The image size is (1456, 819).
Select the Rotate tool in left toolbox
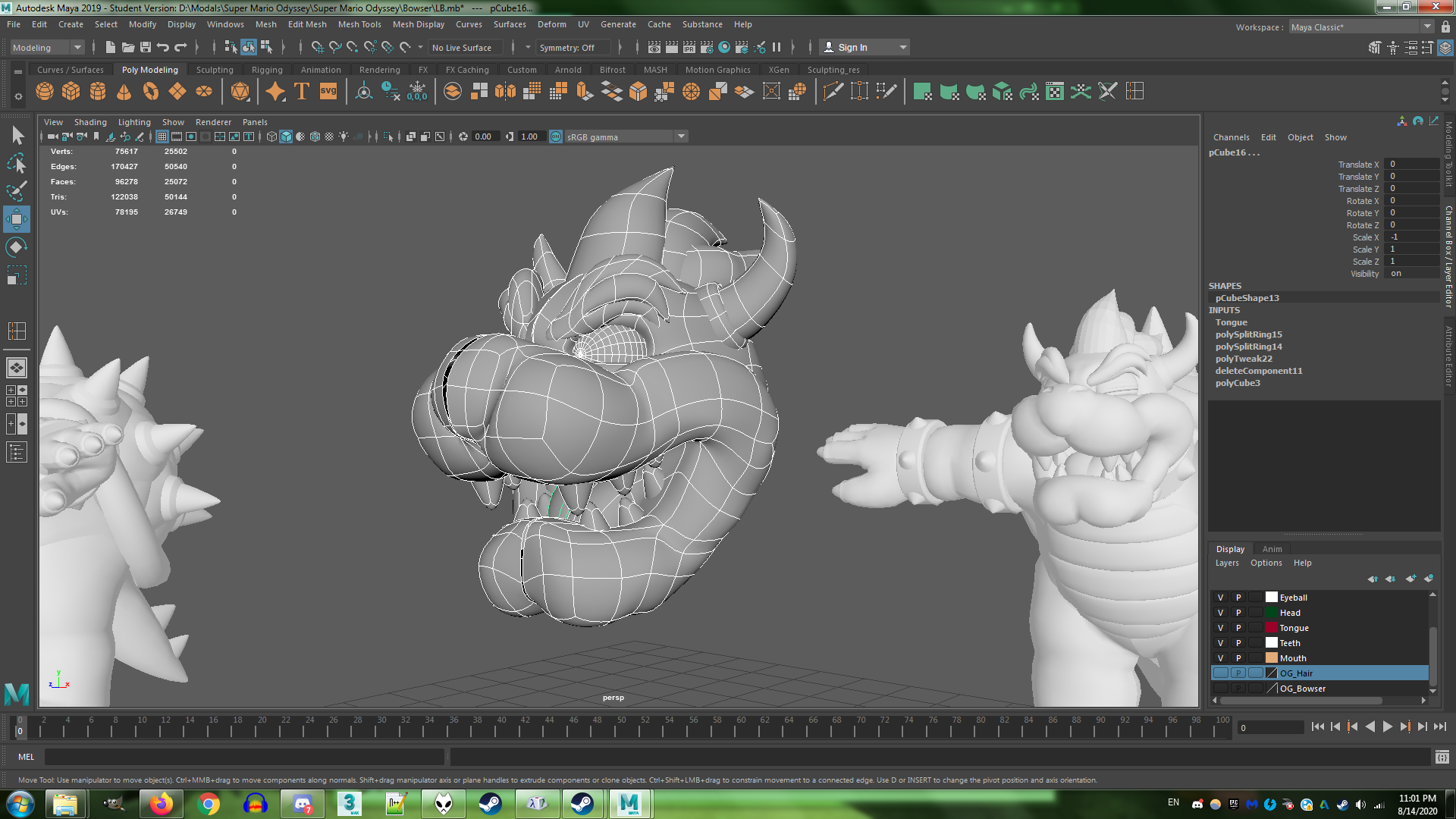[17, 247]
